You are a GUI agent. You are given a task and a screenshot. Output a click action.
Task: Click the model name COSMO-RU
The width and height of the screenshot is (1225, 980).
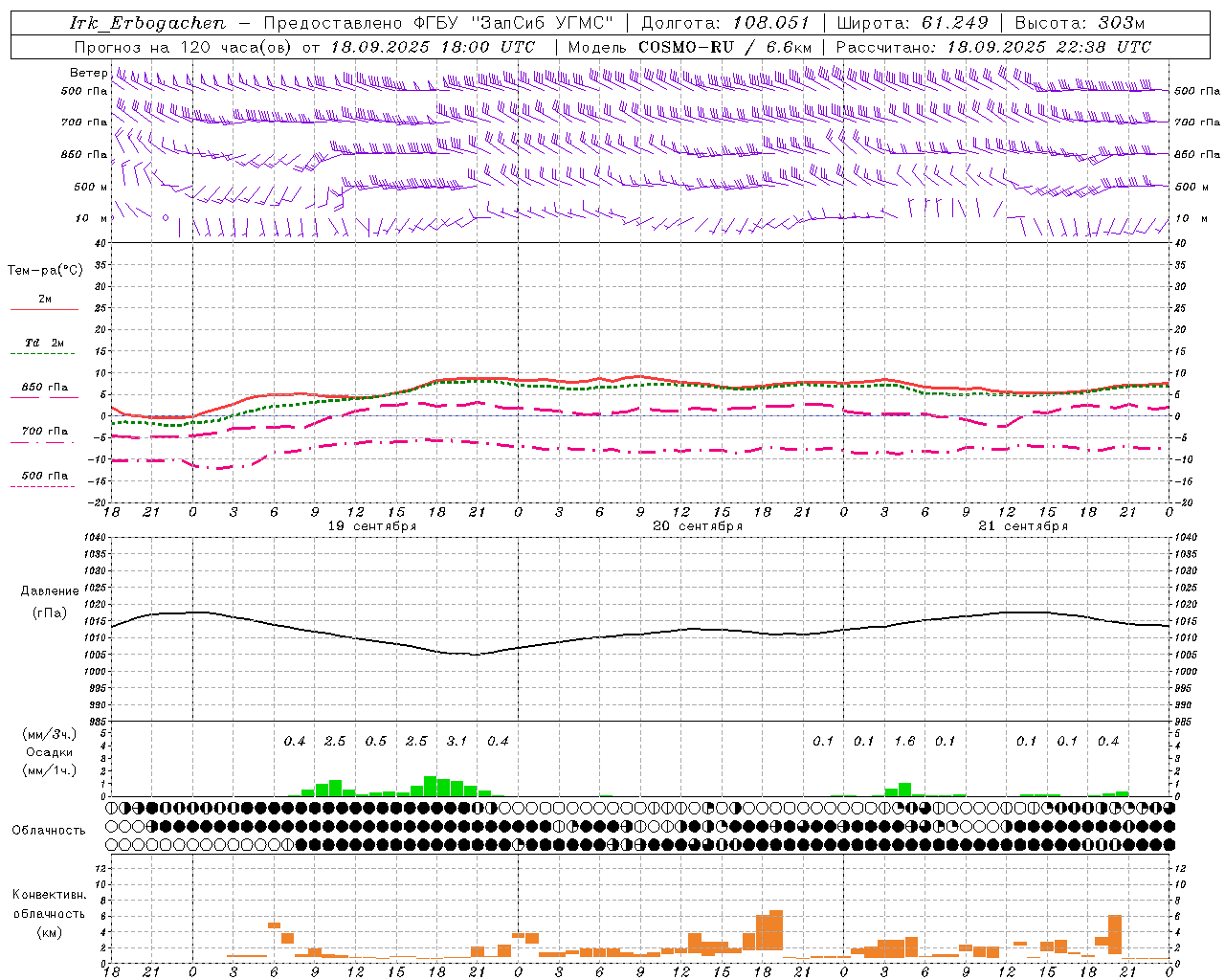pos(686,47)
